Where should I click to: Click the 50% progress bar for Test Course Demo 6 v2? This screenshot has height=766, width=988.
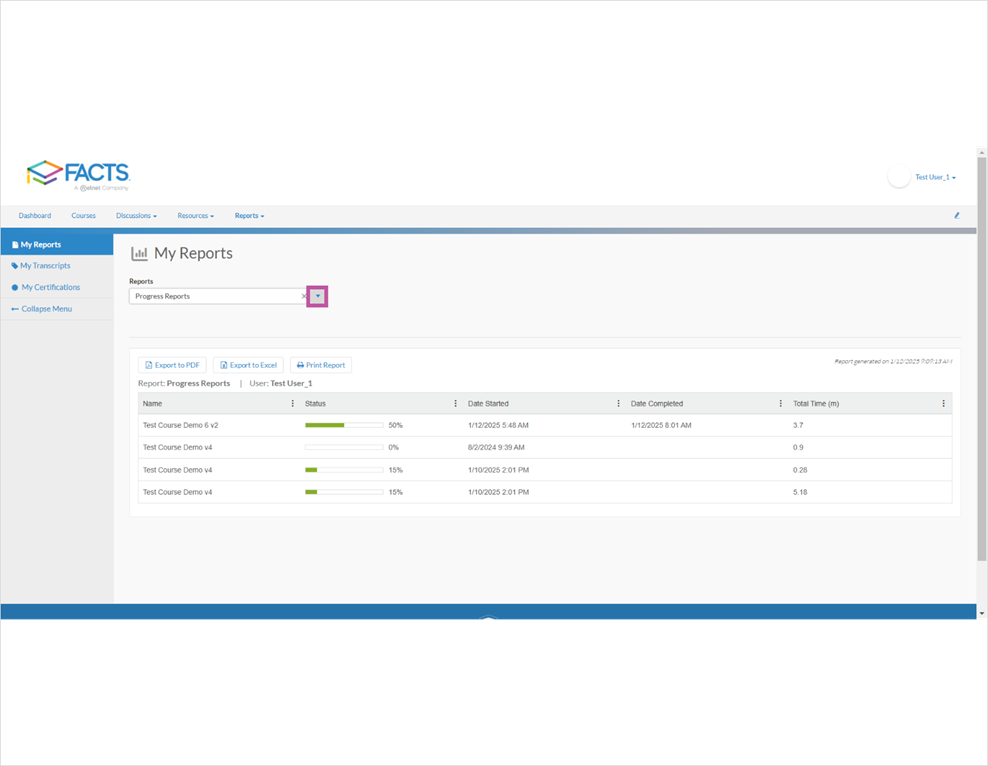tap(343, 424)
